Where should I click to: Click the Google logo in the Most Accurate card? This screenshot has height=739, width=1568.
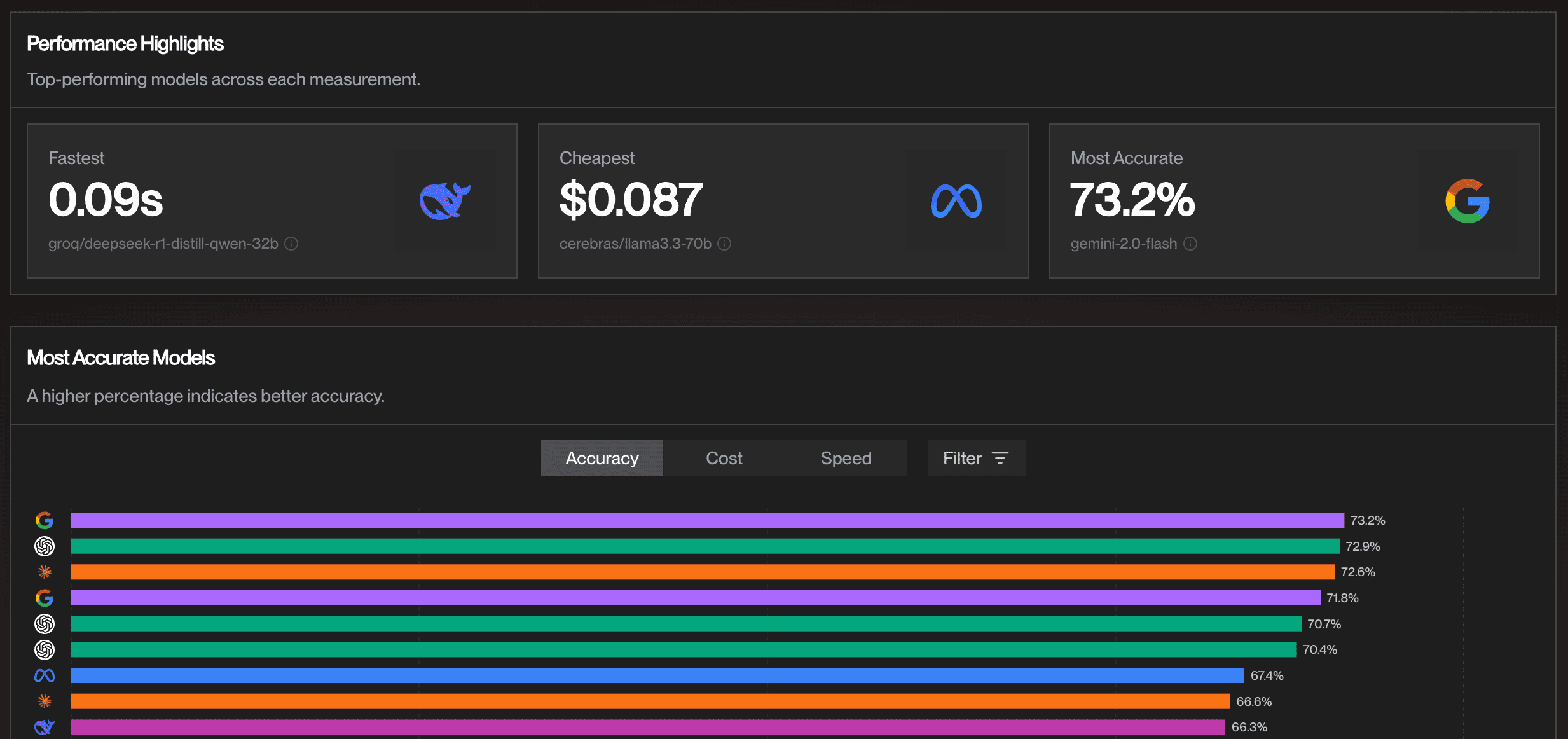(1468, 202)
